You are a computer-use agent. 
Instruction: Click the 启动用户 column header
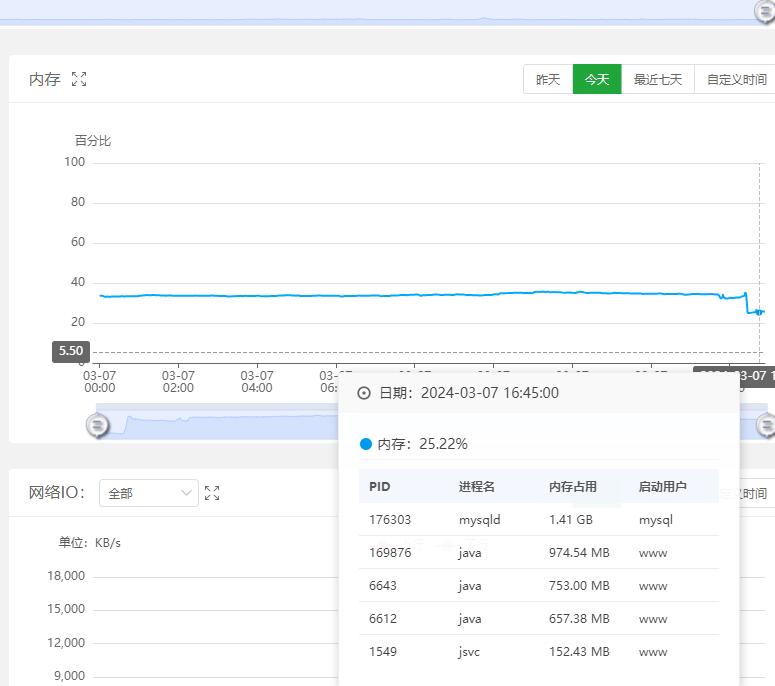[662, 486]
